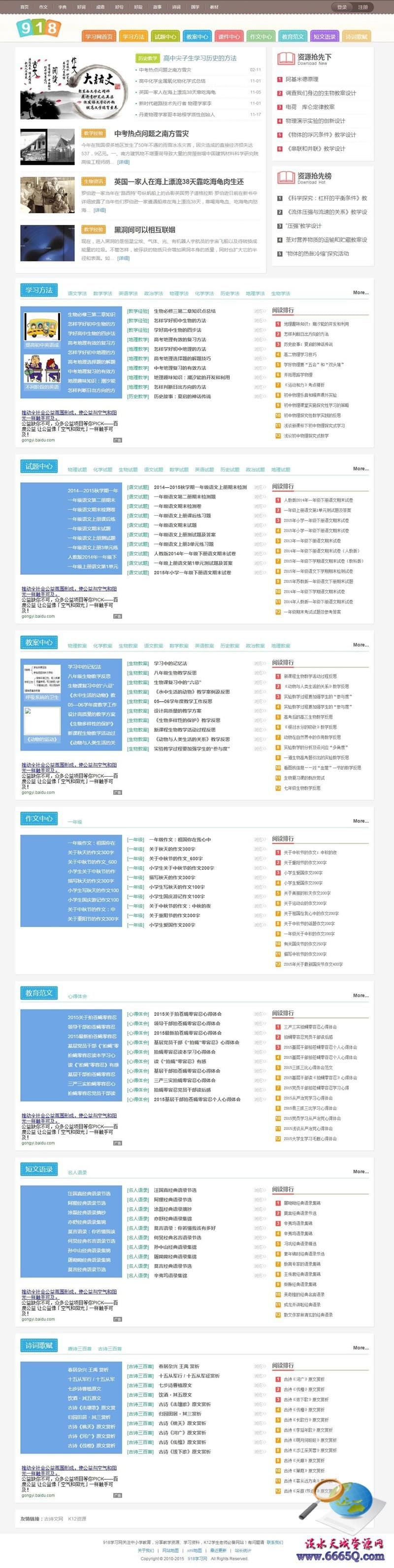Go to 首页 in top menu

coord(24,7)
